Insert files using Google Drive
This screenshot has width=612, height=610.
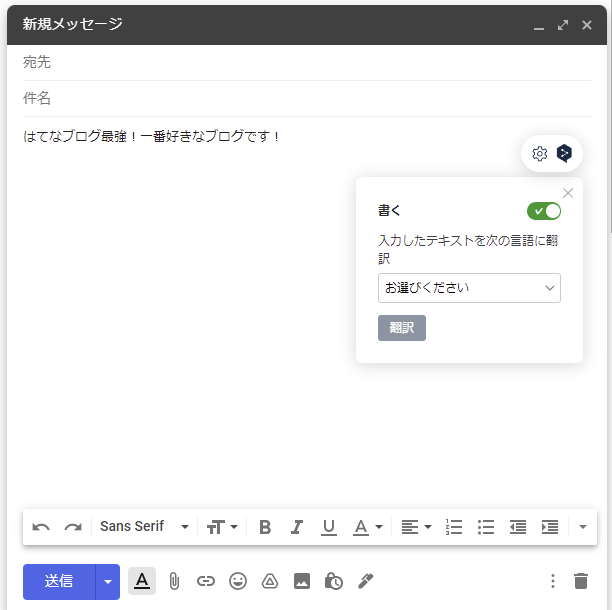[x=270, y=582]
